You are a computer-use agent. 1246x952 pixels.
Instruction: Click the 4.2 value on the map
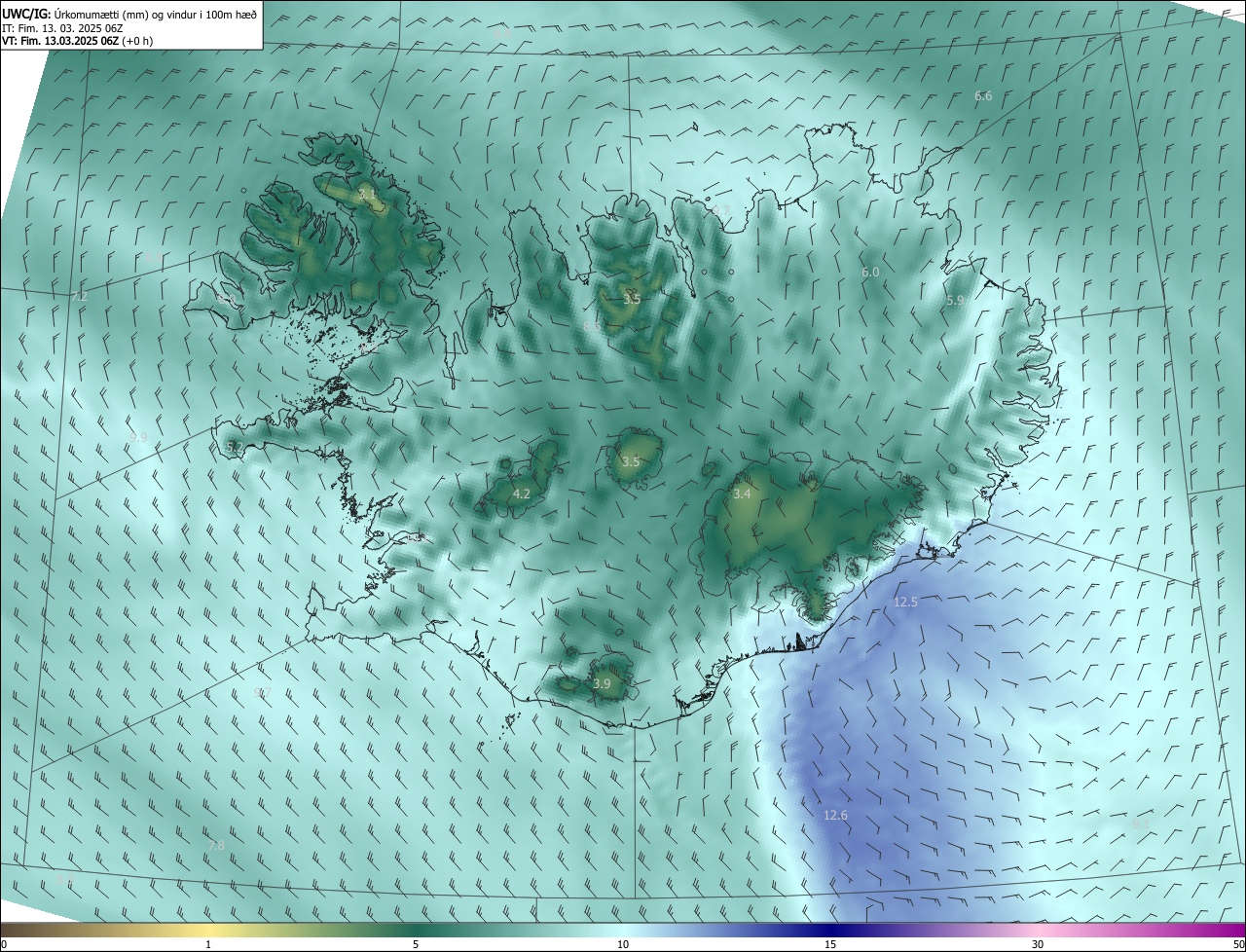[521, 494]
